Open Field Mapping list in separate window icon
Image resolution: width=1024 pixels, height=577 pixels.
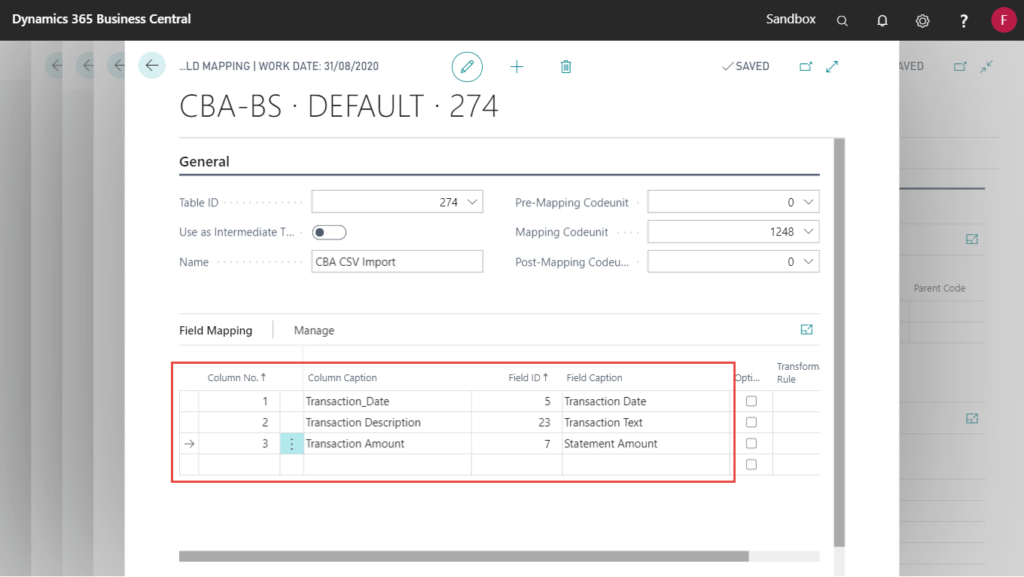(807, 328)
